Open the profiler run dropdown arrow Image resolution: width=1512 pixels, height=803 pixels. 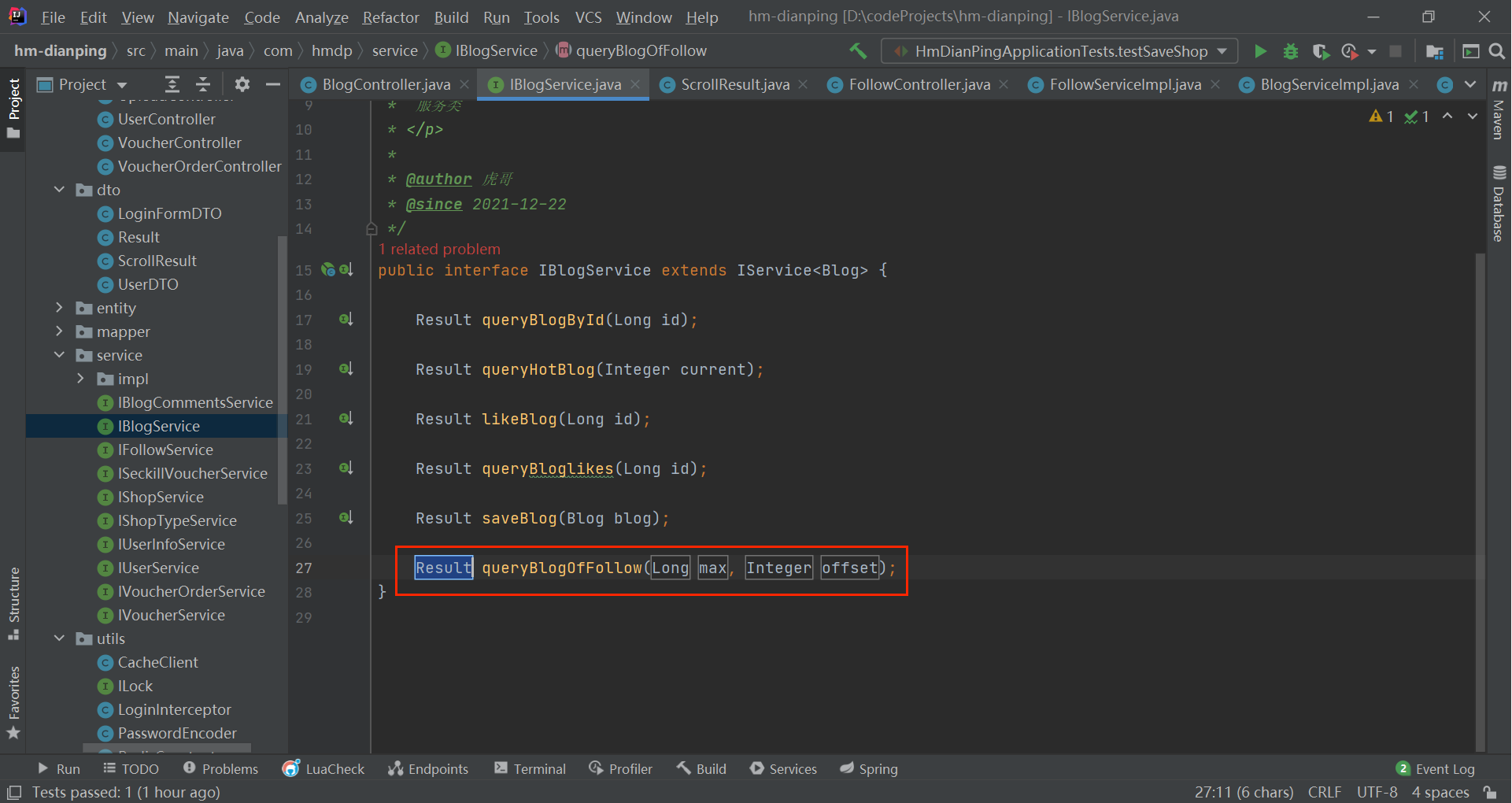point(1372,52)
